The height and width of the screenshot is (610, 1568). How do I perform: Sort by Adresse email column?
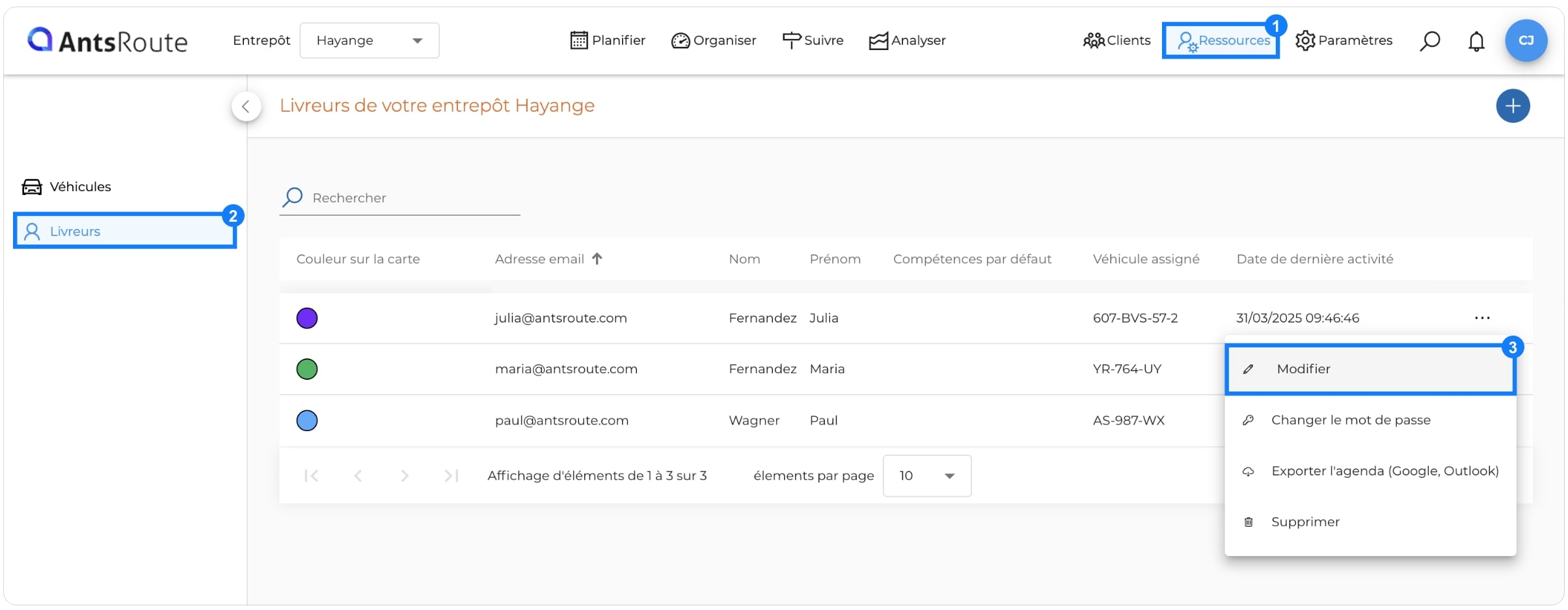click(x=539, y=259)
